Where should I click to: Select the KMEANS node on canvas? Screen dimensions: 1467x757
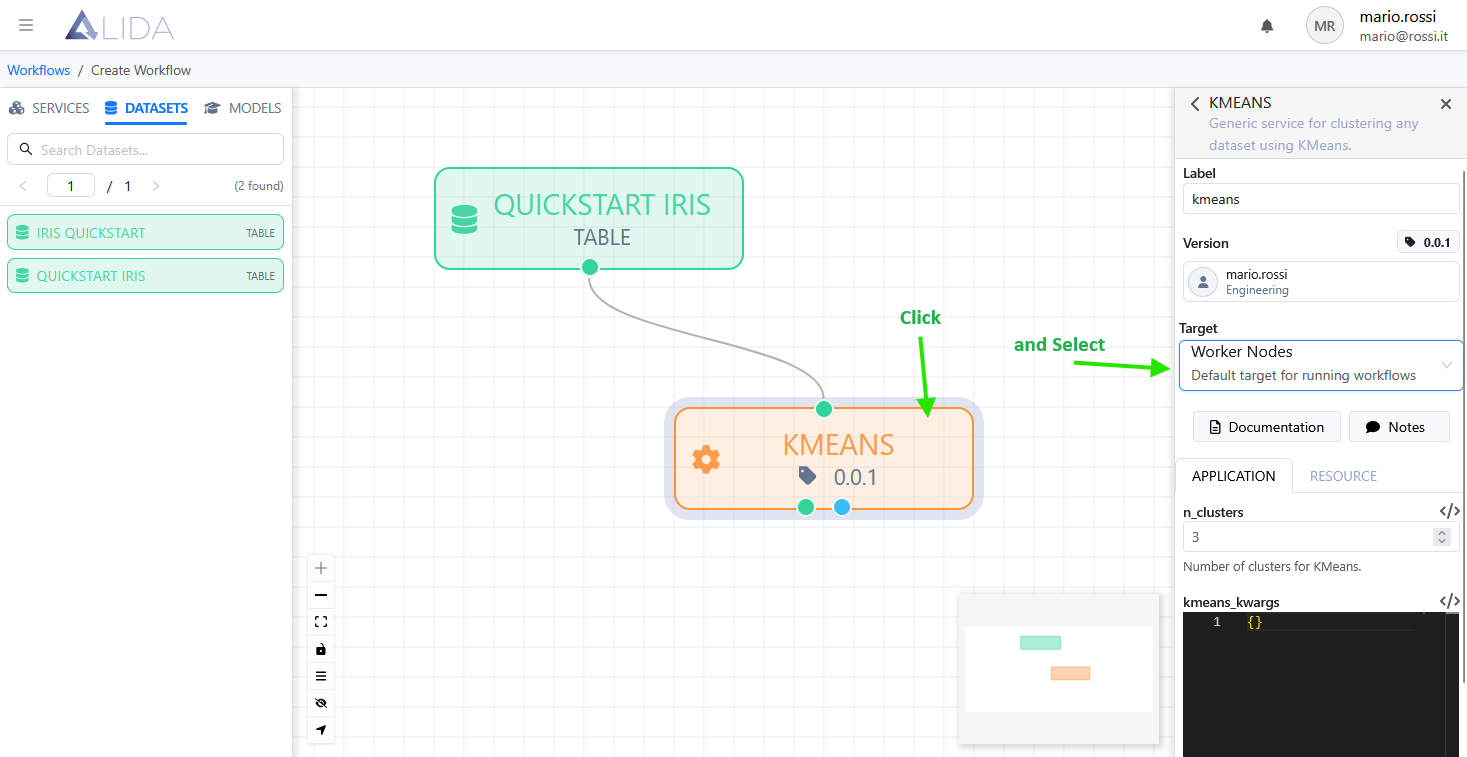(824, 458)
